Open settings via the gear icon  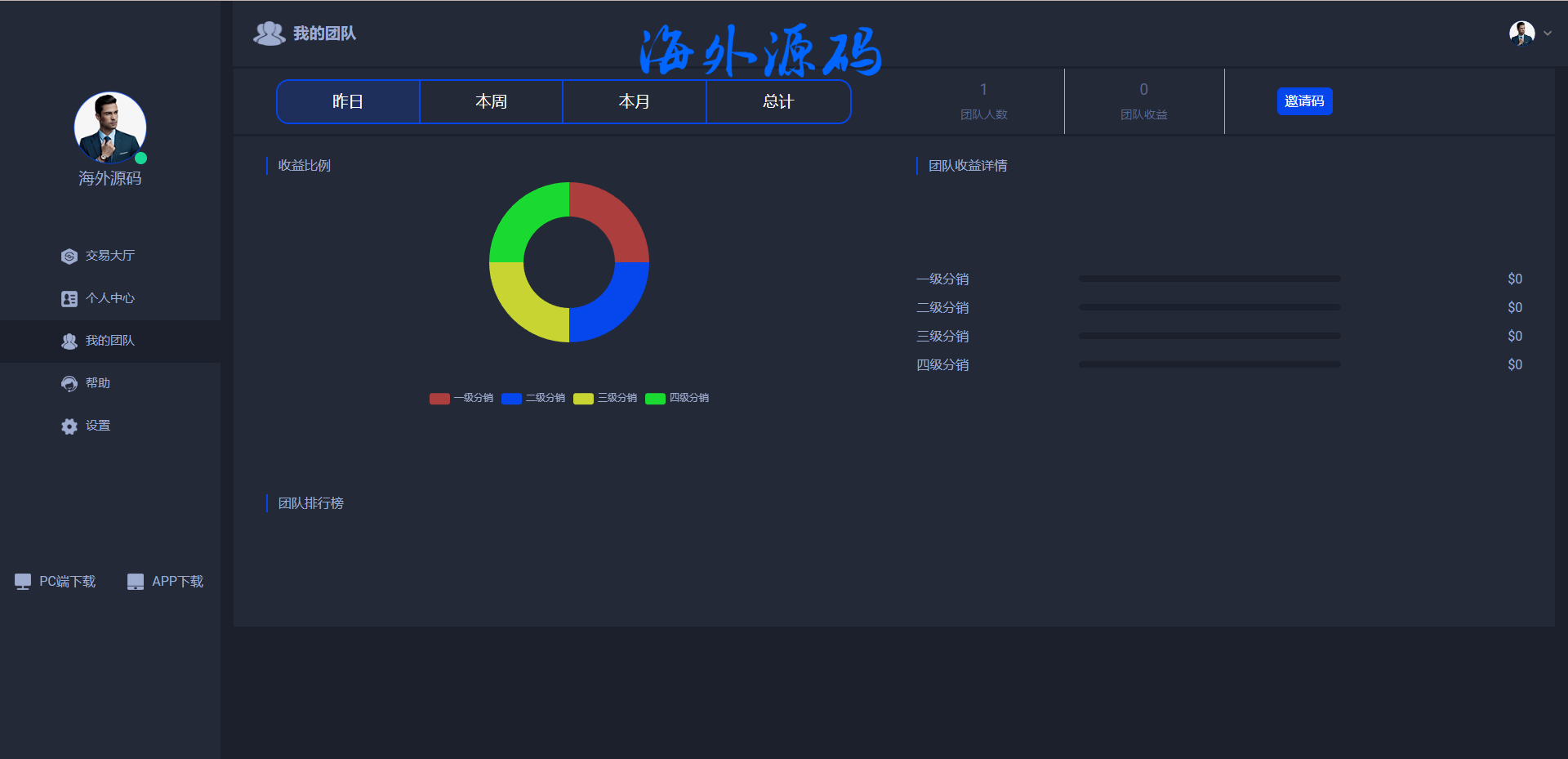tap(69, 426)
